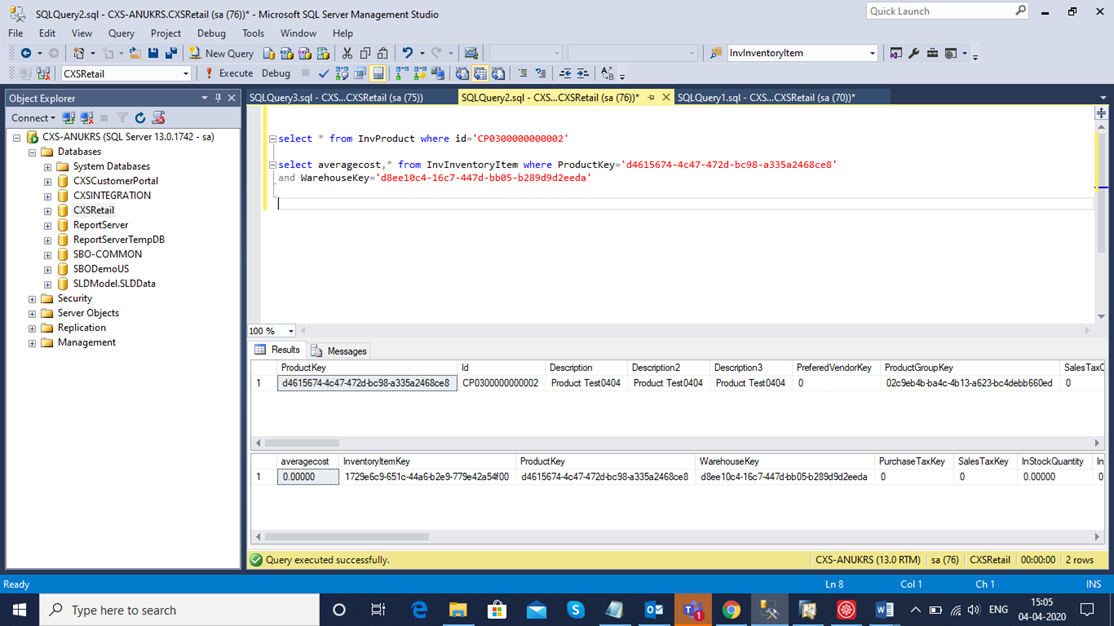
Task: Click the Decrease Indent icon
Action: (x=565, y=74)
